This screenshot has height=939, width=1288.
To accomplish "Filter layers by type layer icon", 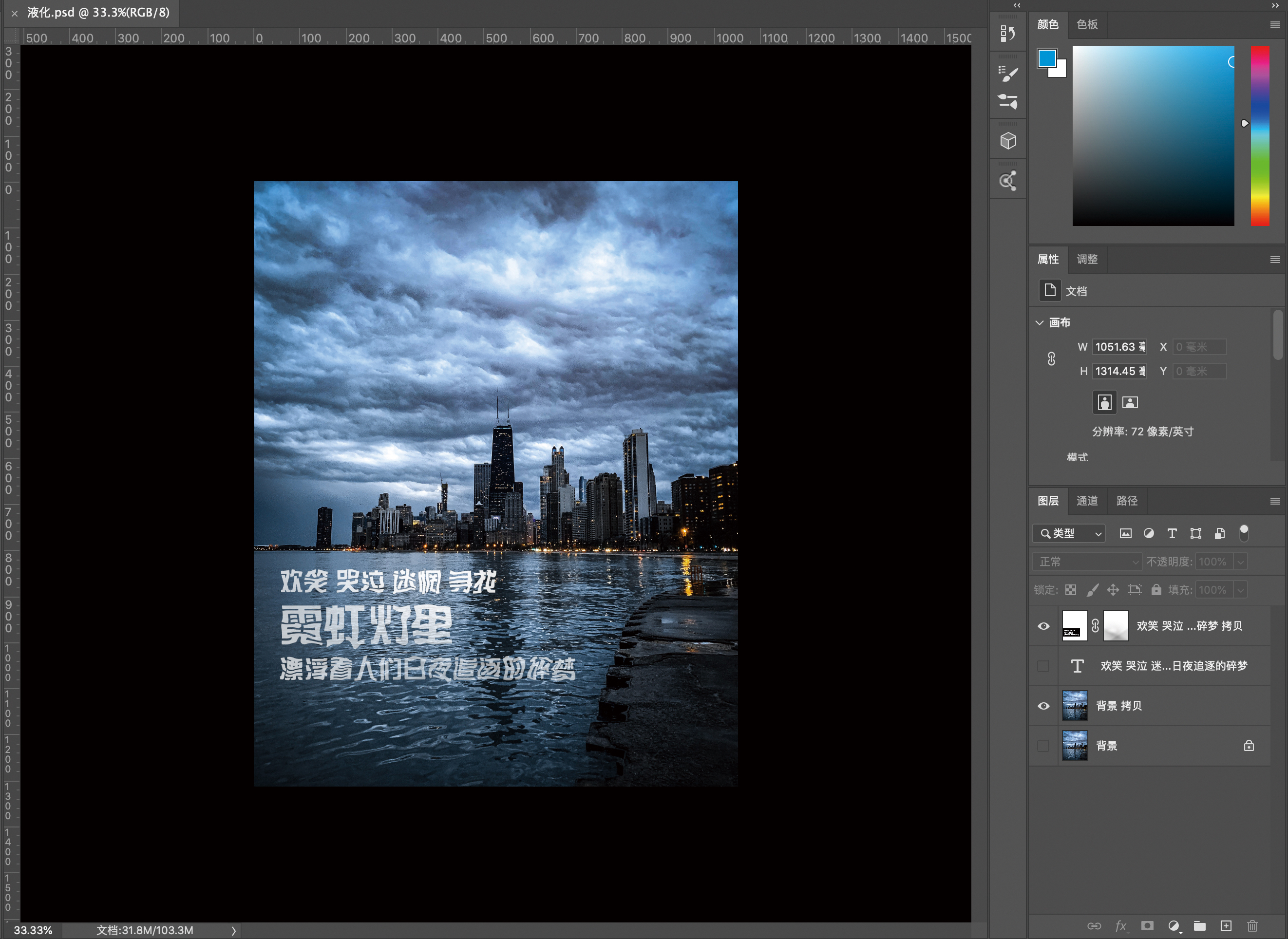I will pos(1172,533).
